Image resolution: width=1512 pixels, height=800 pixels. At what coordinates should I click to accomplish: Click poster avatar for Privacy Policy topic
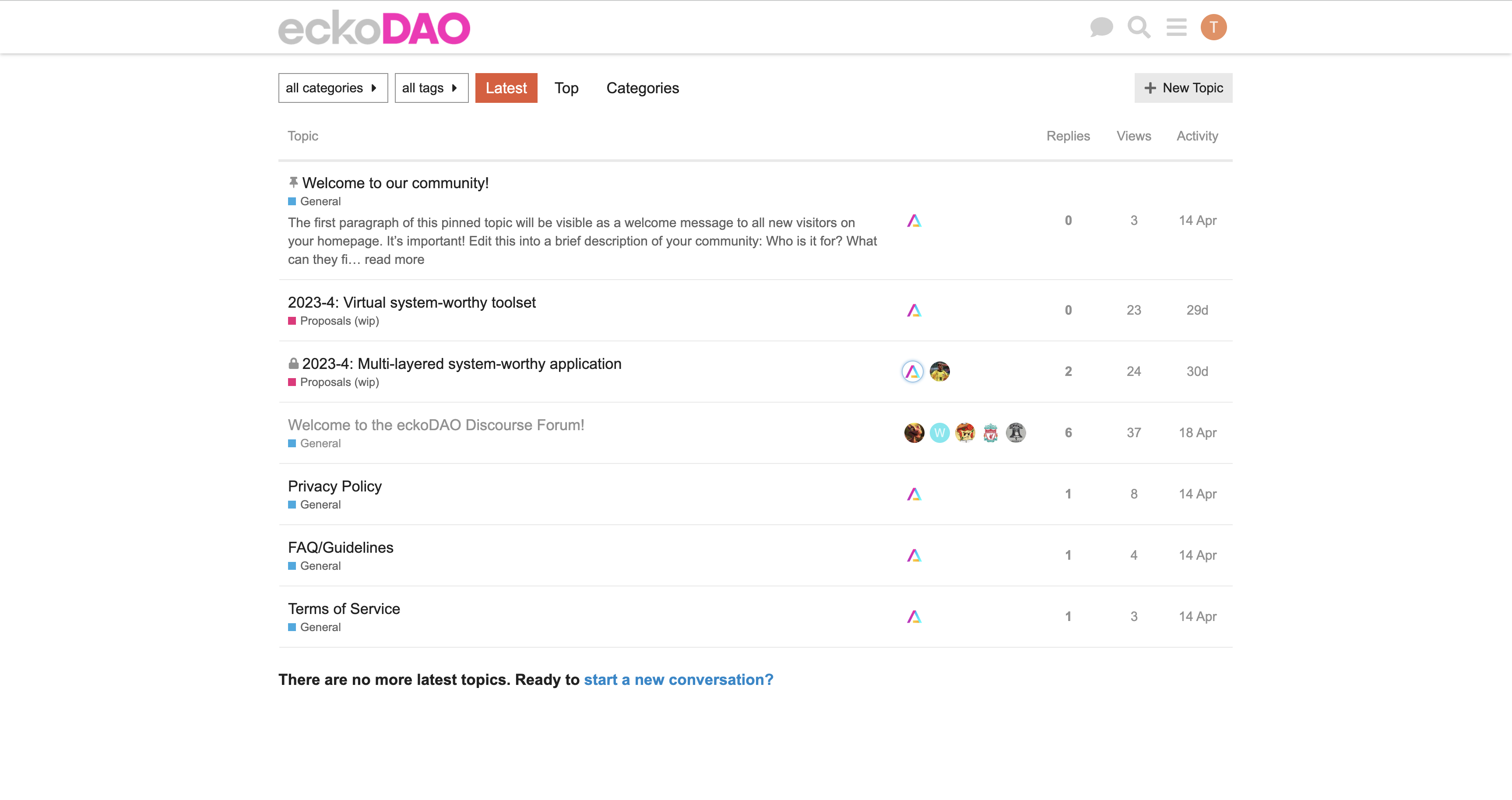[x=914, y=494]
